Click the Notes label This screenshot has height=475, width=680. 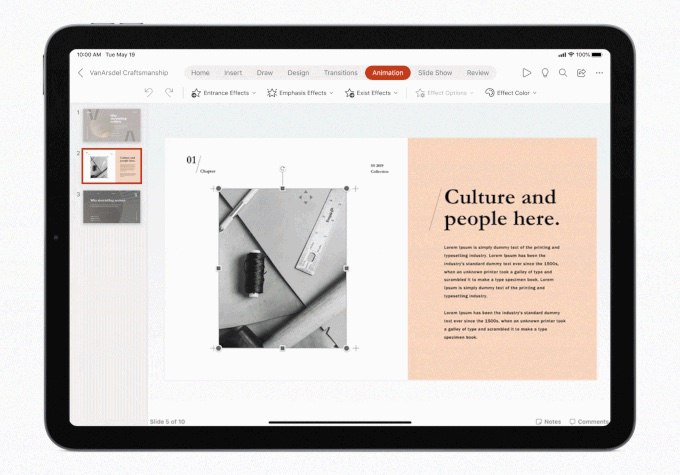552,422
